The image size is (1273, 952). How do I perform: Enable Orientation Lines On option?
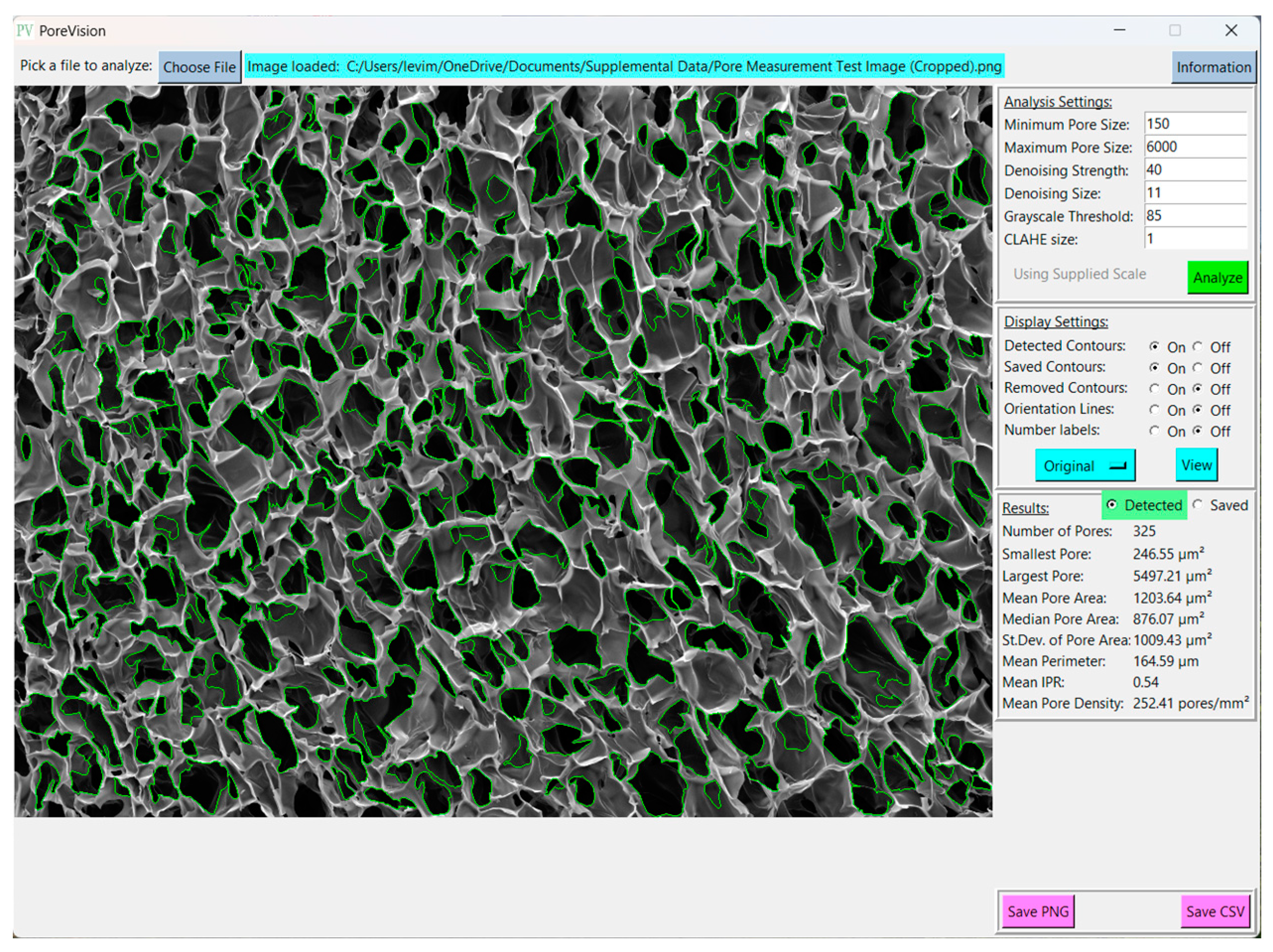tap(1154, 410)
